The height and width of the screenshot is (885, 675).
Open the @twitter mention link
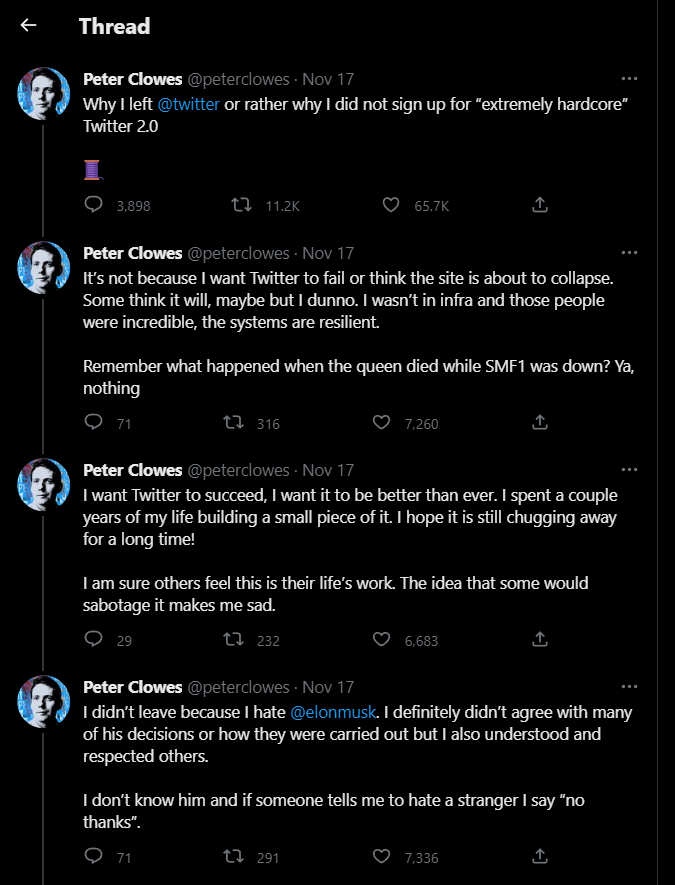188,104
